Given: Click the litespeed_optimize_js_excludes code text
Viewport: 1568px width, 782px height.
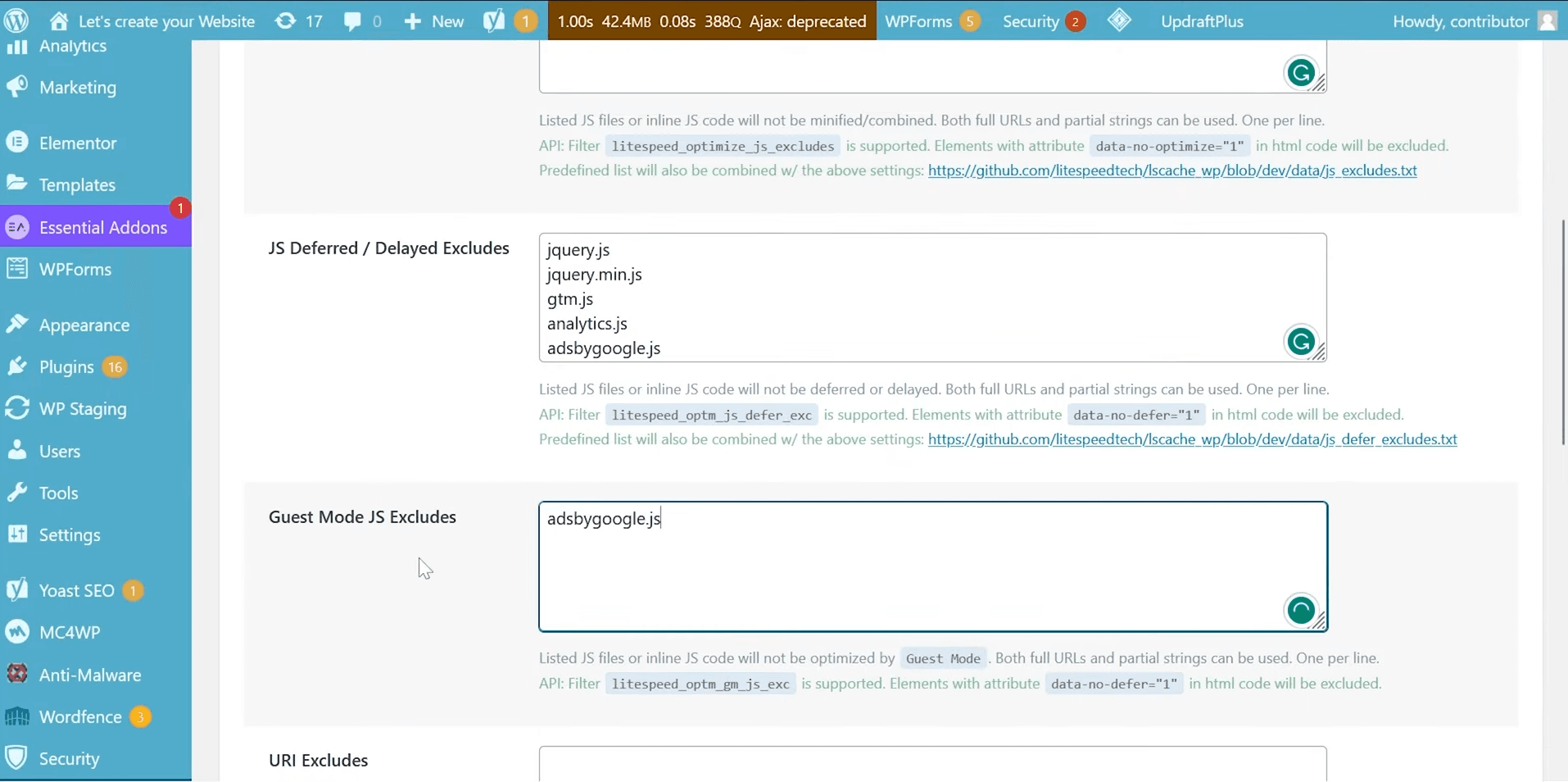Looking at the screenshot, I should click(x=723, y=146).
